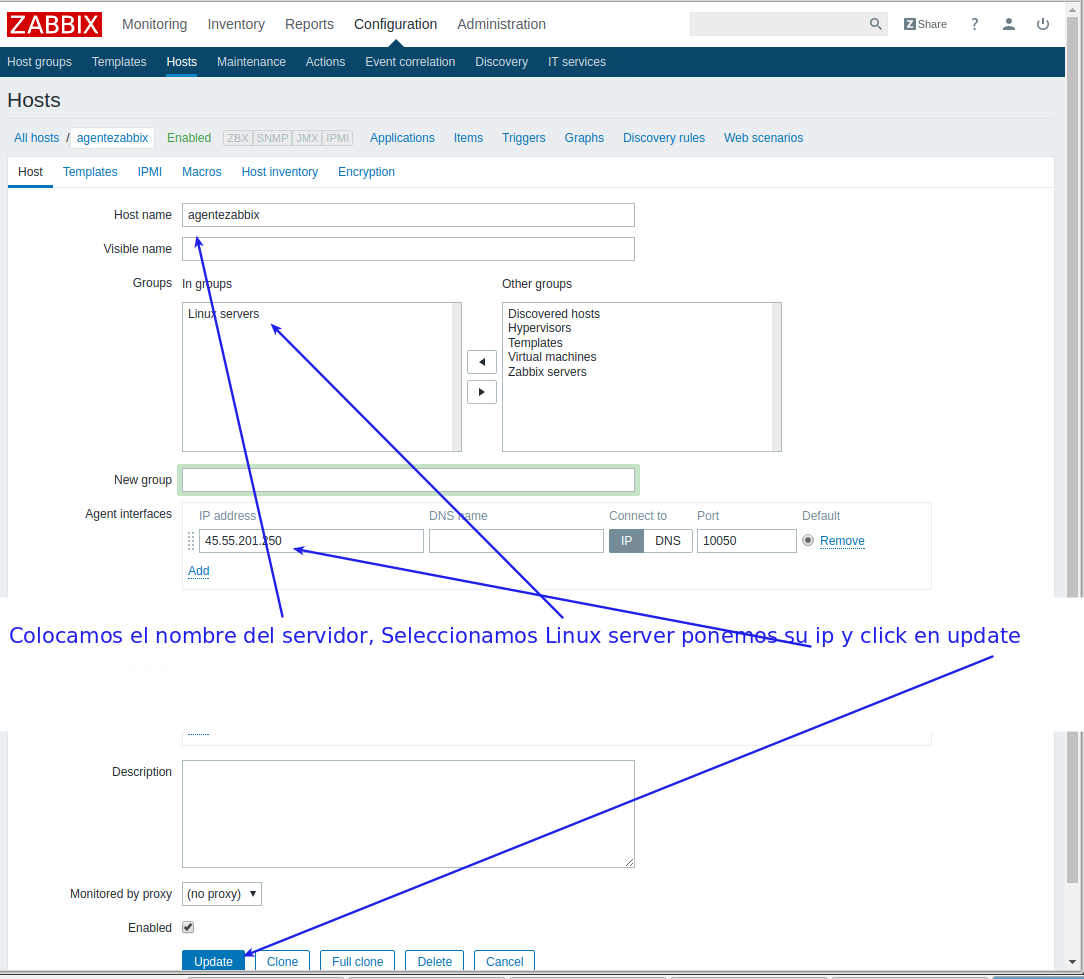This screenshot has width=1084, height=979.
Task: Move group left with arrow button
Action: tap(482, 362)
